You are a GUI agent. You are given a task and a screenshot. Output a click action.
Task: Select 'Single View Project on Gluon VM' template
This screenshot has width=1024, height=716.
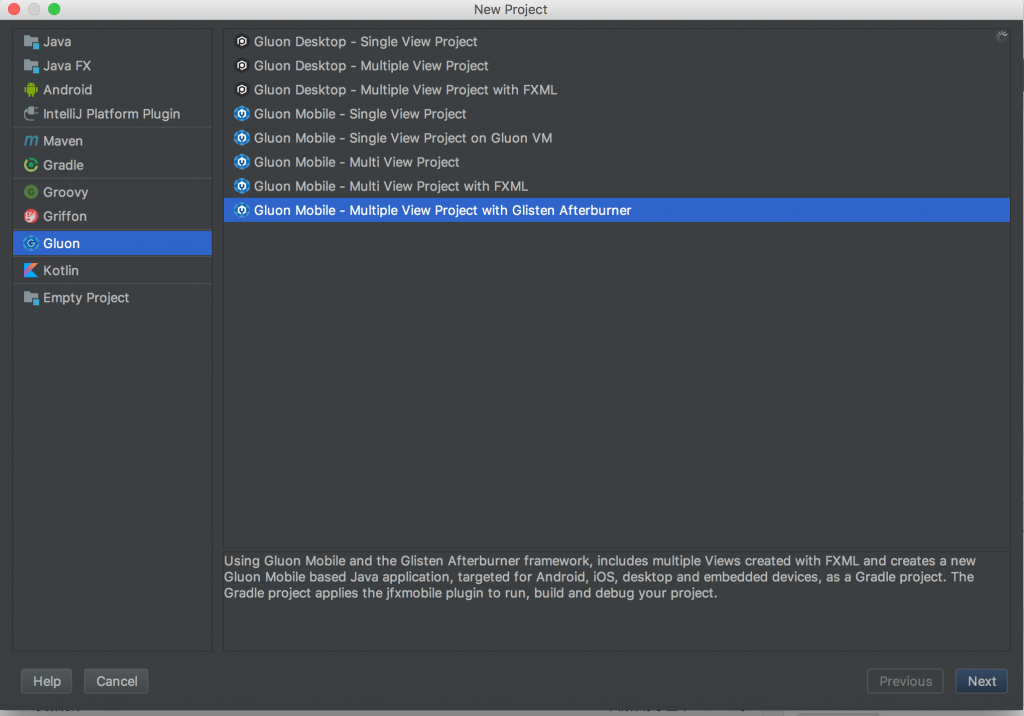[x=403, y=138]
